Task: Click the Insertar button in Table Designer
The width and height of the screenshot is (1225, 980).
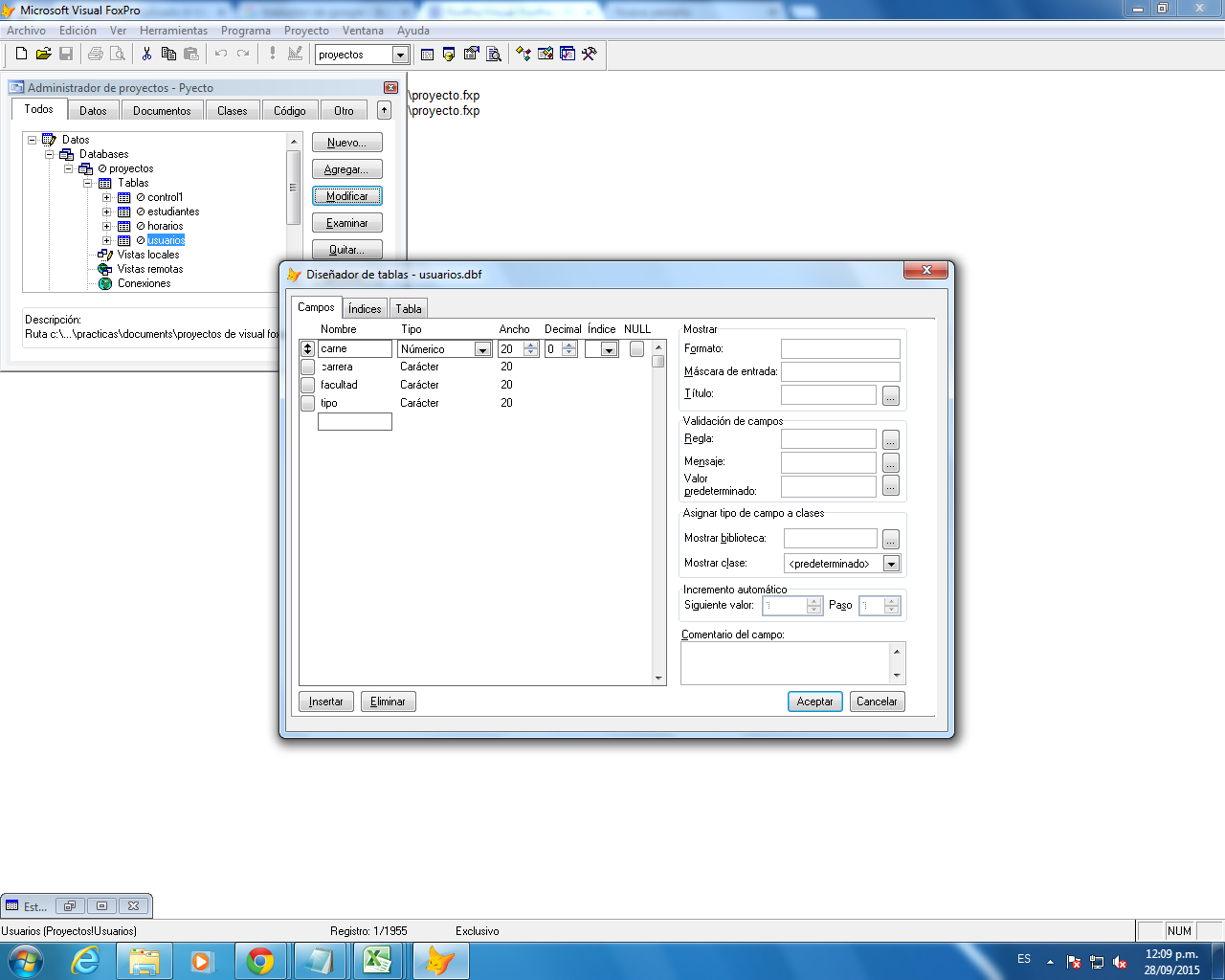Action: point(326,702)
